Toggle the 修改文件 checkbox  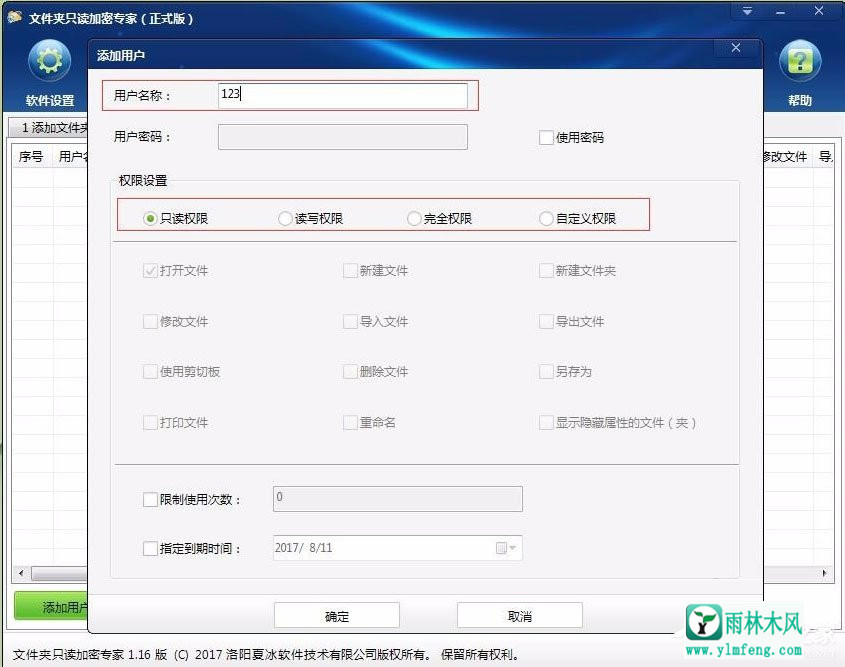(x=150, y=322)
